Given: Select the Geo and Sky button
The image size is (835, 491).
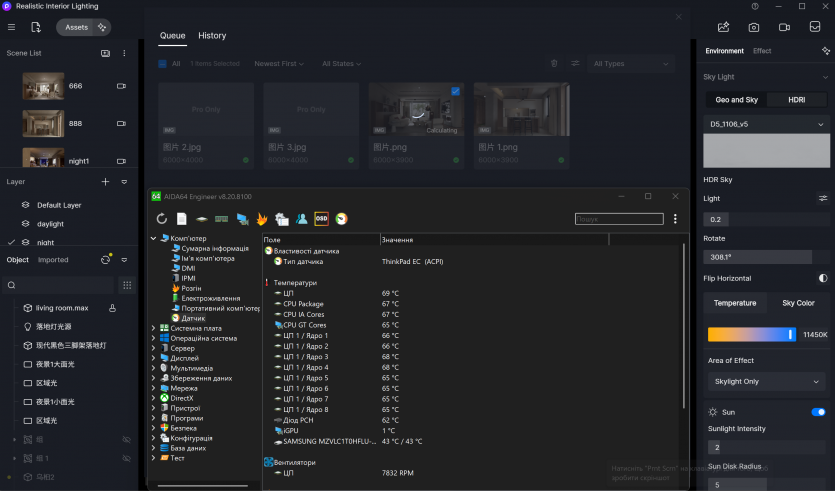Looking at the screenshot, I should coord(736,100).
